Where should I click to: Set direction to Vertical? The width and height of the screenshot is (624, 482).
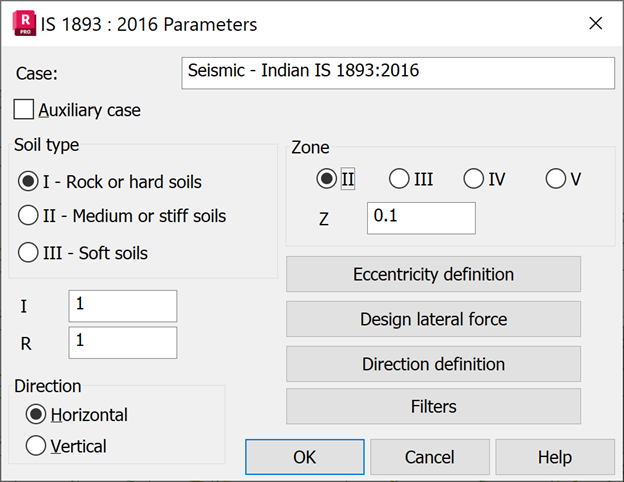37,446
